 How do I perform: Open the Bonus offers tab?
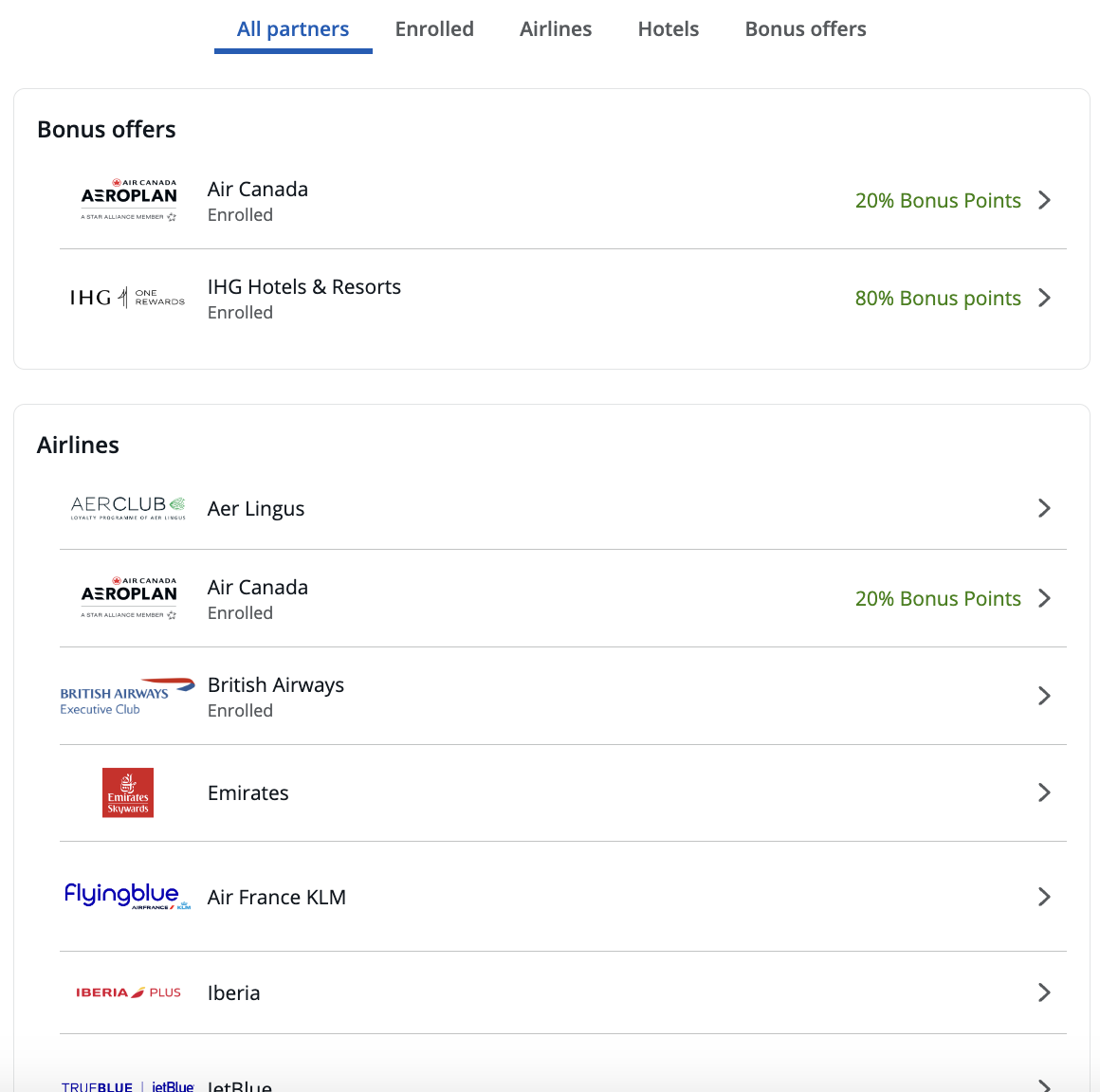tap(805, 28)
